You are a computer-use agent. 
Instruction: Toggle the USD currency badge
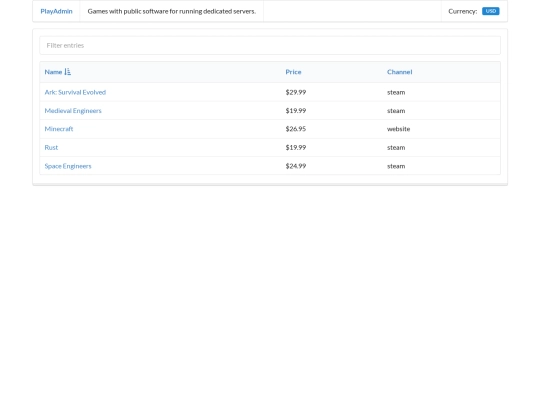click(490, 11)
